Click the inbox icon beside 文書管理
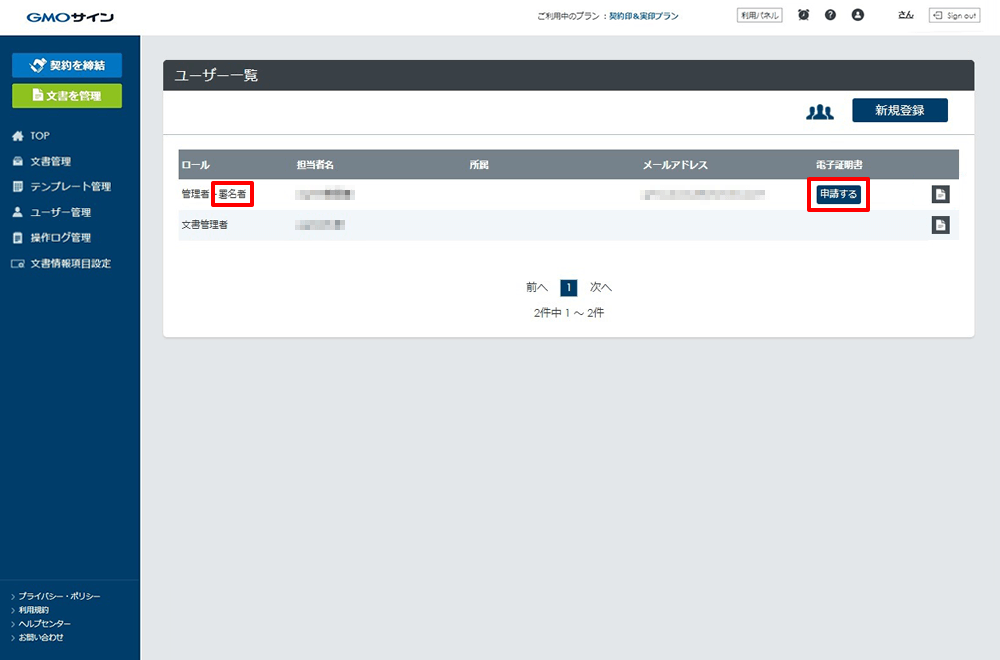This screenshot has width=1000, height=660. click(x=18, y=161)
